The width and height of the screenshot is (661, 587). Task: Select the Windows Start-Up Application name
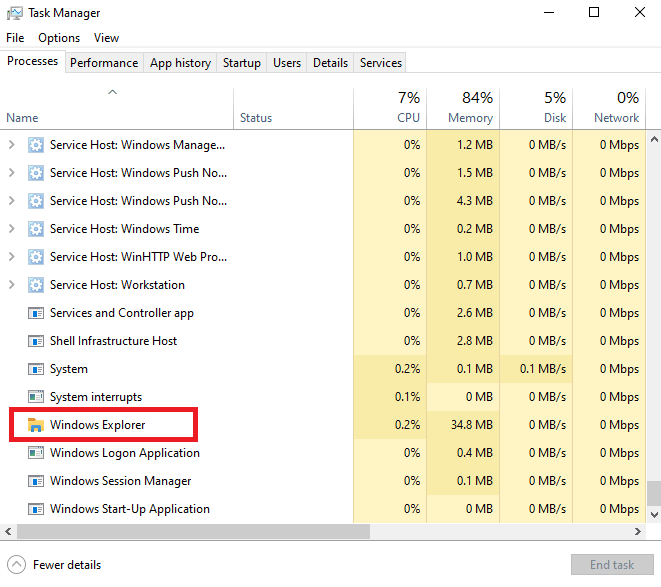tap(130, 509)
